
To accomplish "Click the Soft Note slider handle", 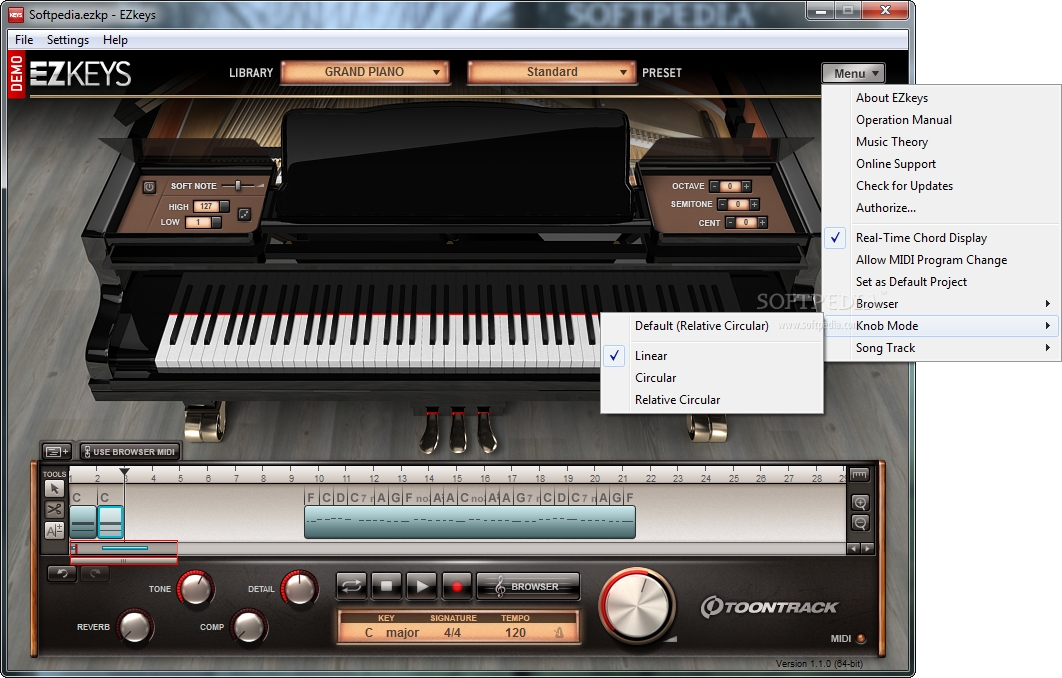I will tap(238, 185).
